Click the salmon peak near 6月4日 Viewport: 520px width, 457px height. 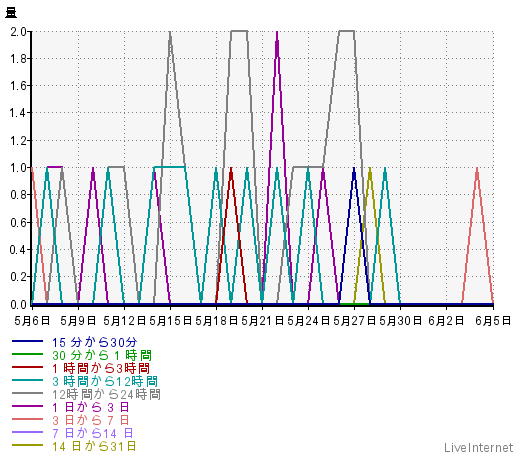click(x=477, y=170)
